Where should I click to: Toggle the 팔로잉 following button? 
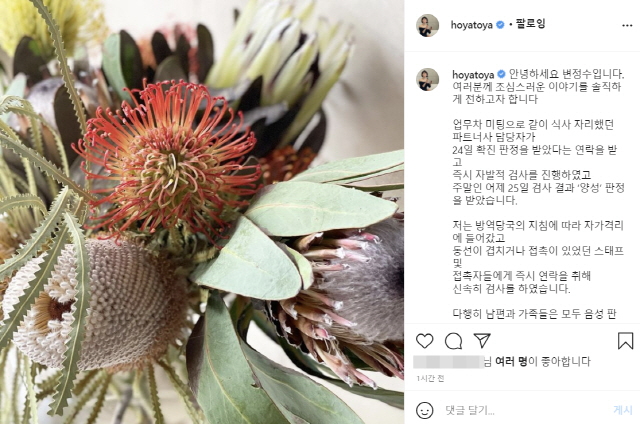click(x=530, y=24)
